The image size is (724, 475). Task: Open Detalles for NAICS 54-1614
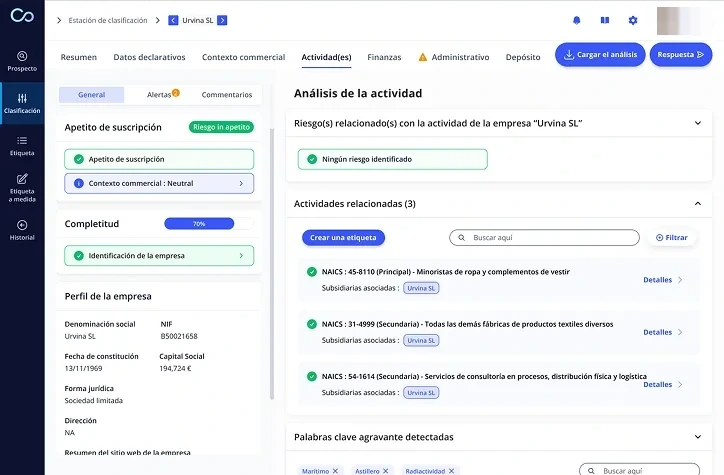click(x=663, y=385)
